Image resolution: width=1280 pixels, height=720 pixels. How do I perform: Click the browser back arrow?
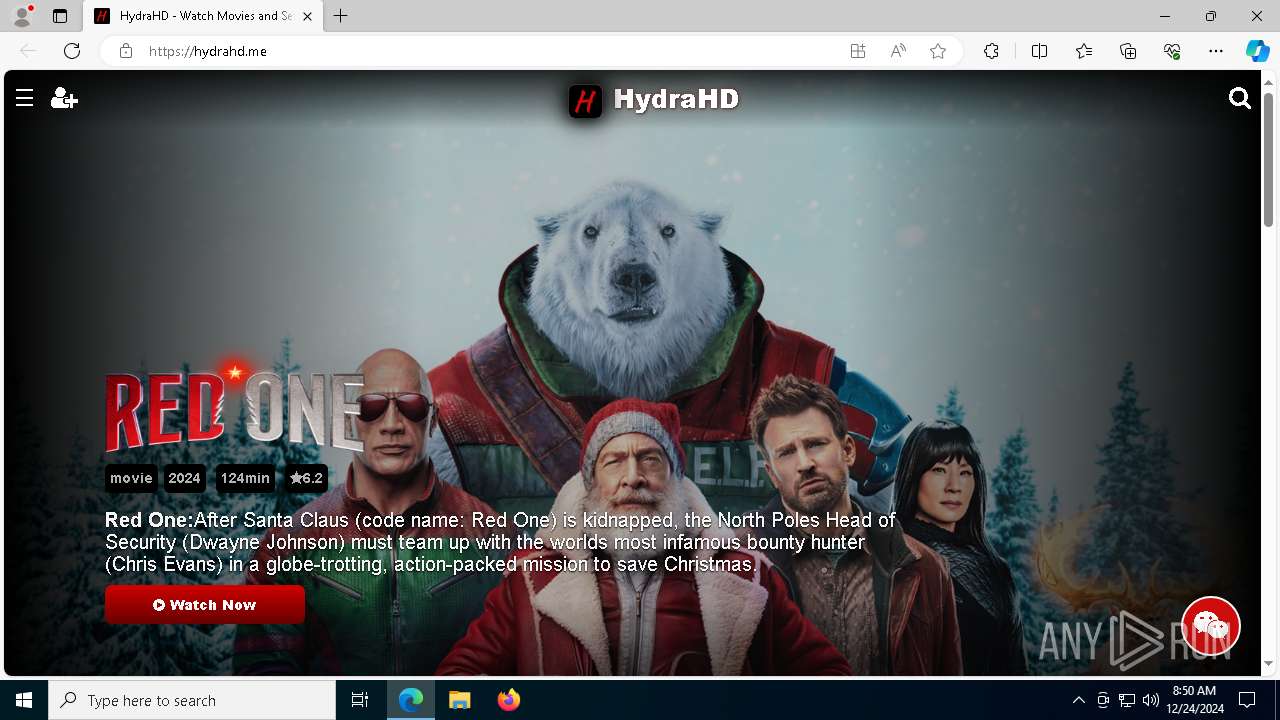point(28,51)
